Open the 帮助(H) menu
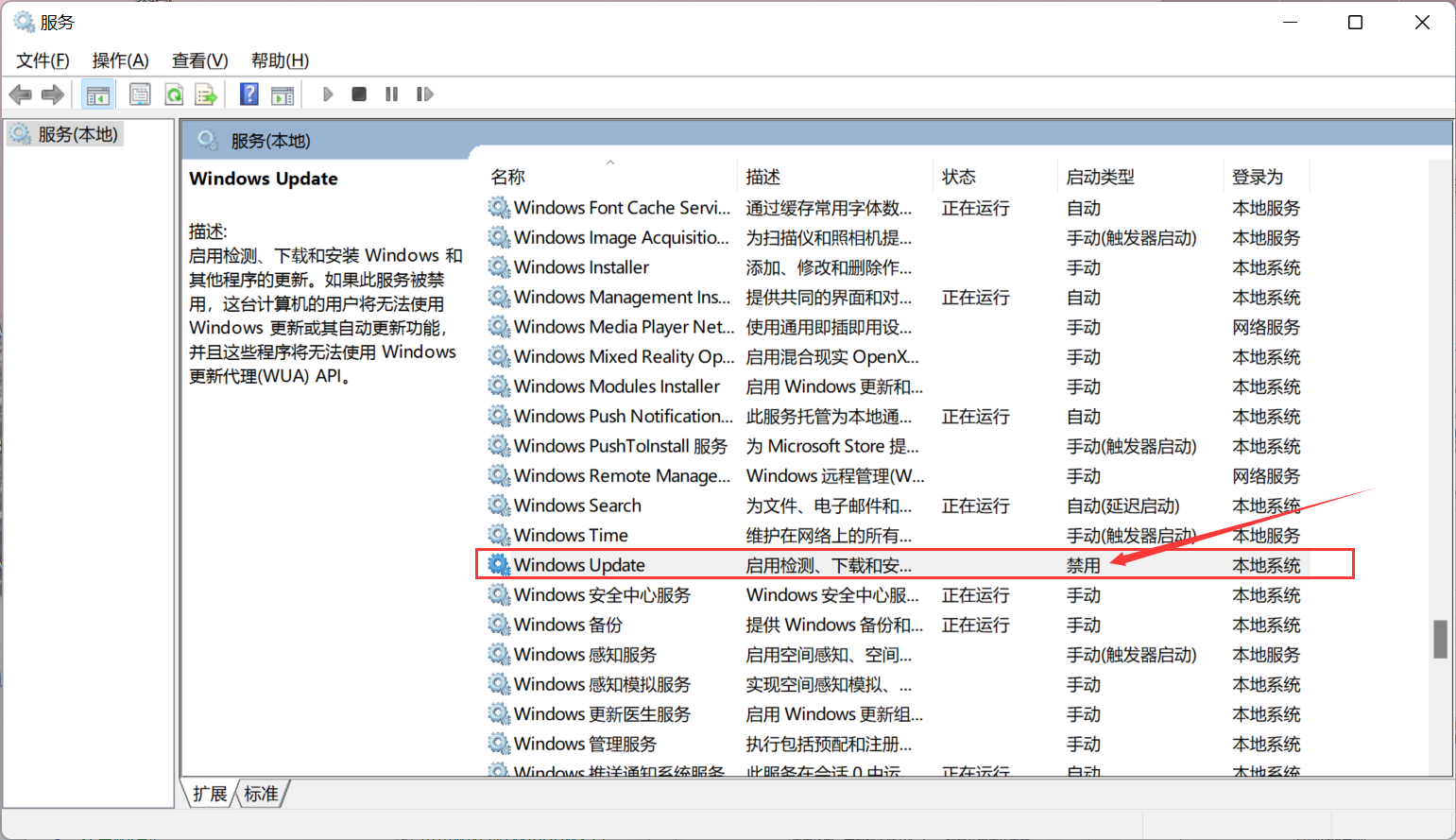Viewport: 1456px width, 840px height. [x=280, y=60]
